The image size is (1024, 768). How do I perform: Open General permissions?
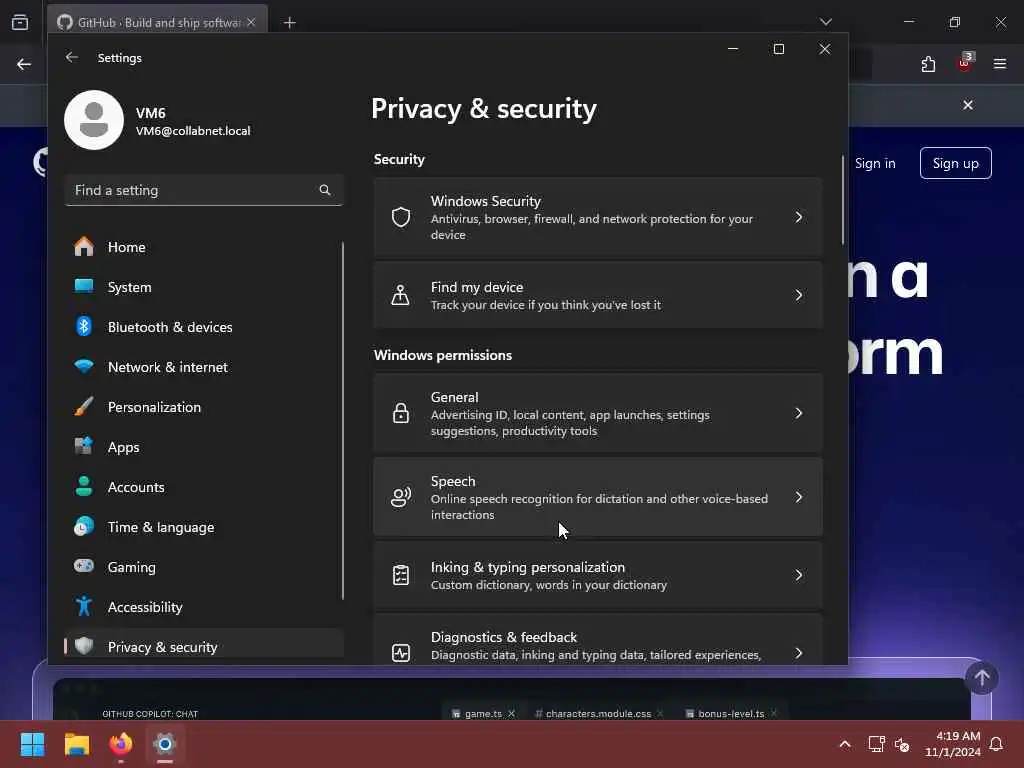click(598, 413)
